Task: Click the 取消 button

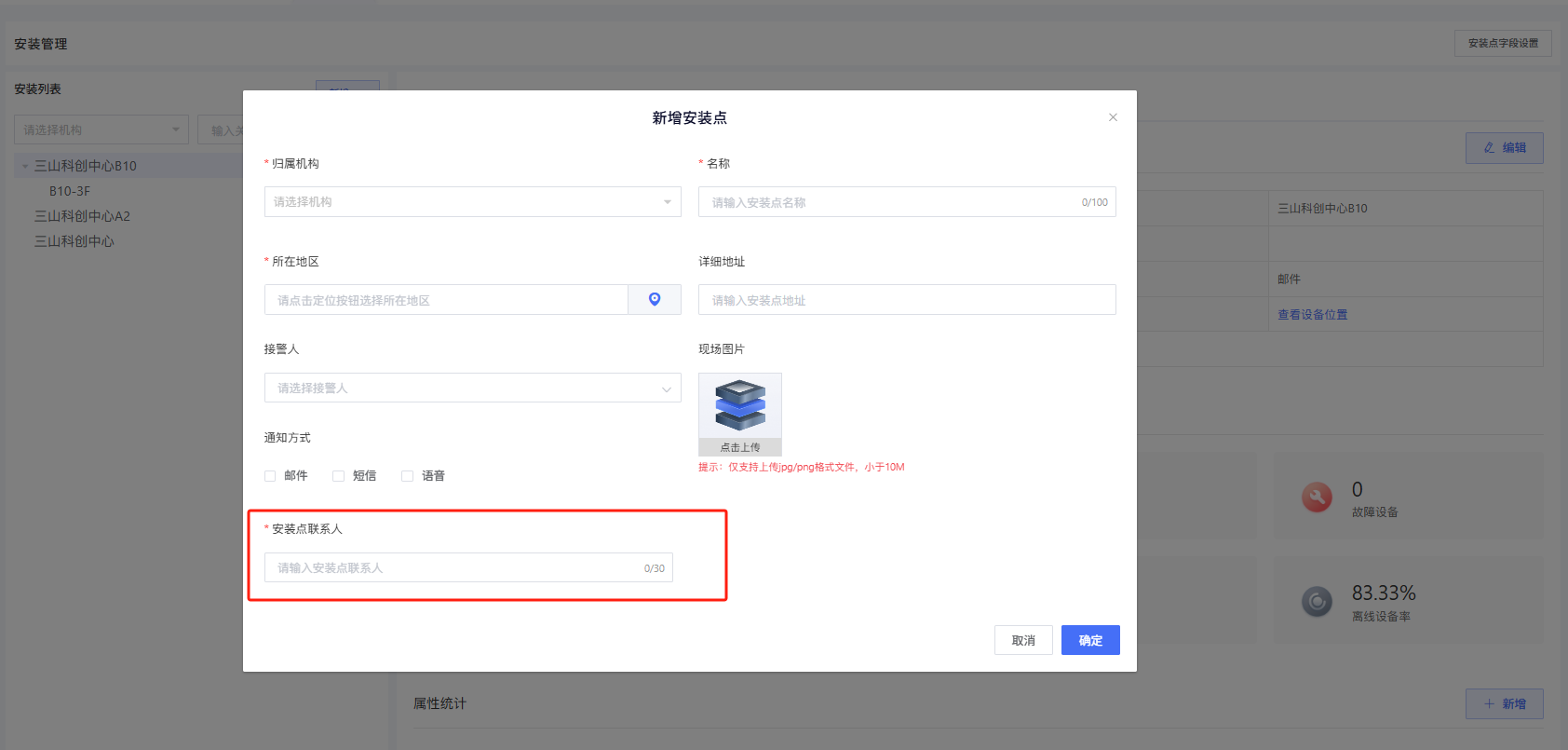Action: [x=1023, y=640]
